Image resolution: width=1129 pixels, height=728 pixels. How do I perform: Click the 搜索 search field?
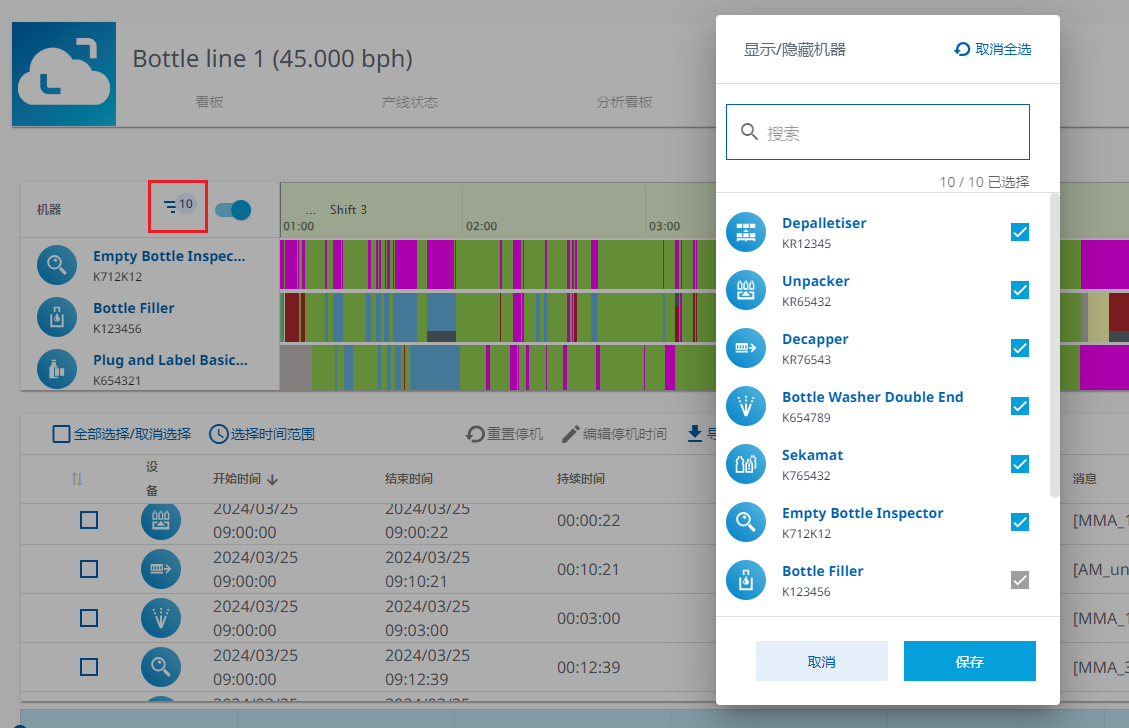coord(877,133)
